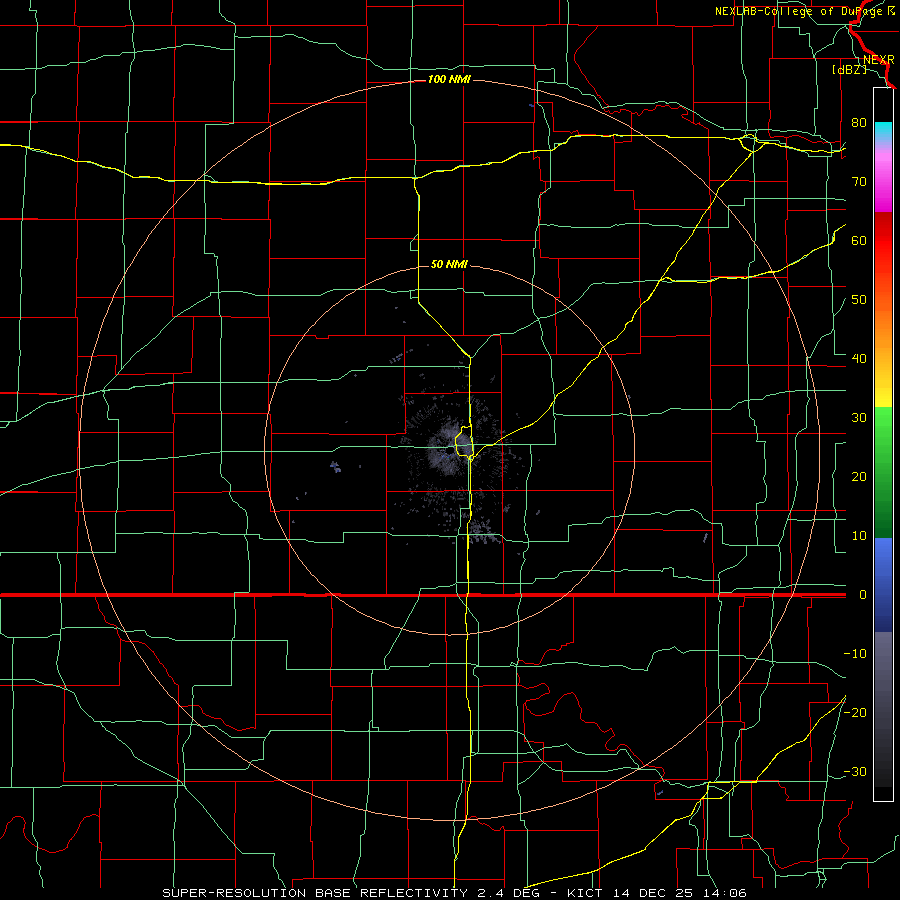The image size is (900, 900).
Task: Click the 100 NMI range ring label
Action: (449, 79)
